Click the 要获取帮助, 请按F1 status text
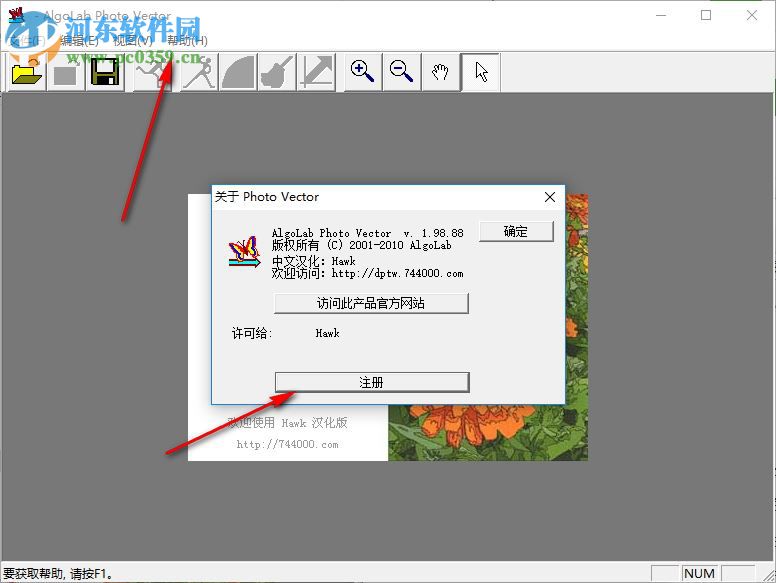The image size is (776, 583). pos(58,574)
